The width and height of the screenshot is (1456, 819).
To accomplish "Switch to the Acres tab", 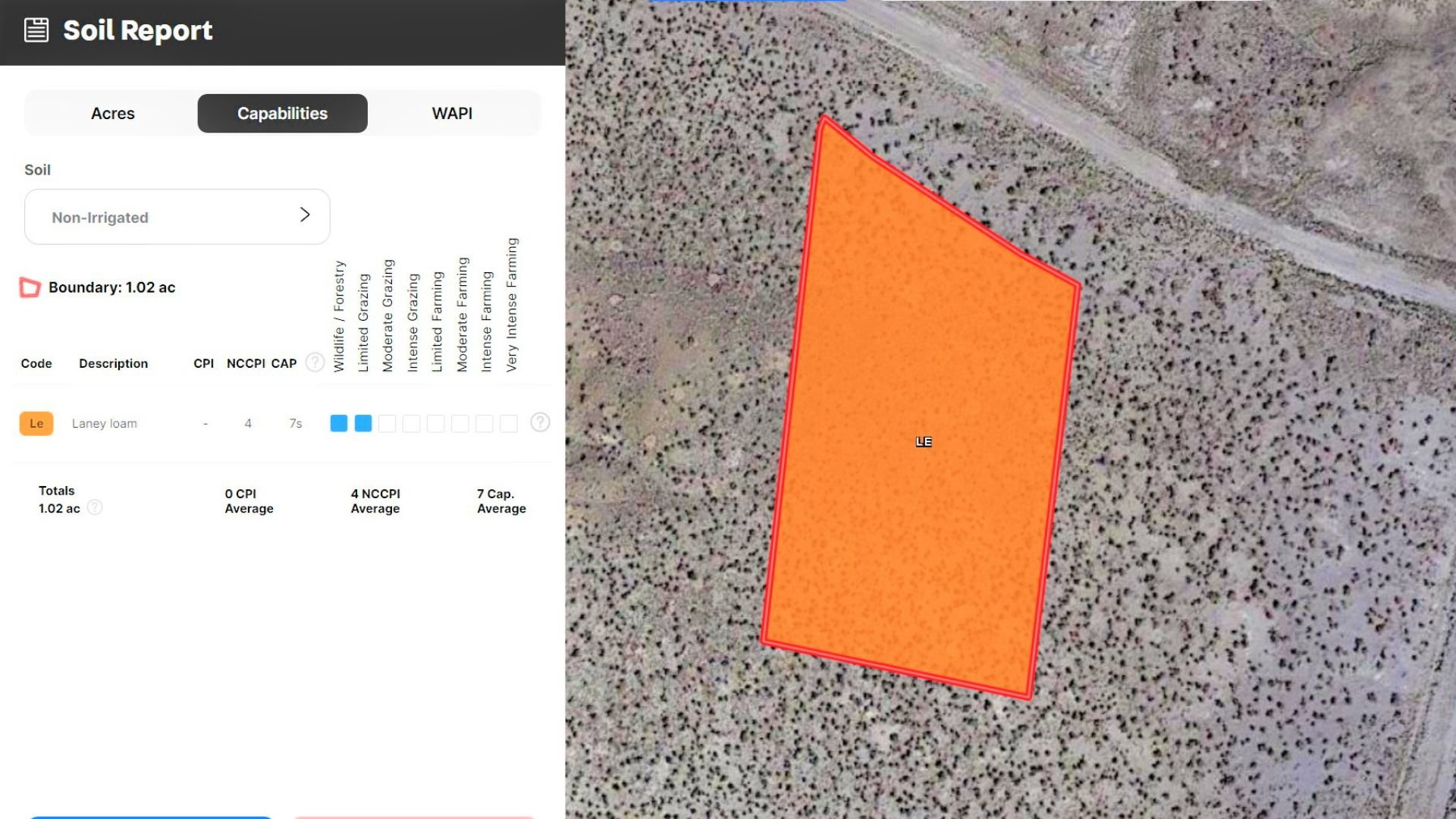I will point(113,114).
